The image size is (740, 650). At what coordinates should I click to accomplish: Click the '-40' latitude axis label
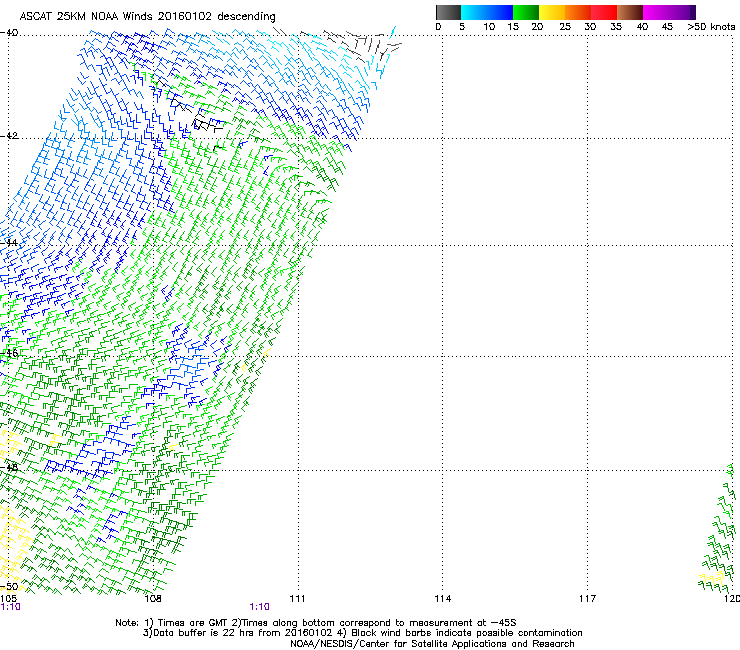[9, 33]
